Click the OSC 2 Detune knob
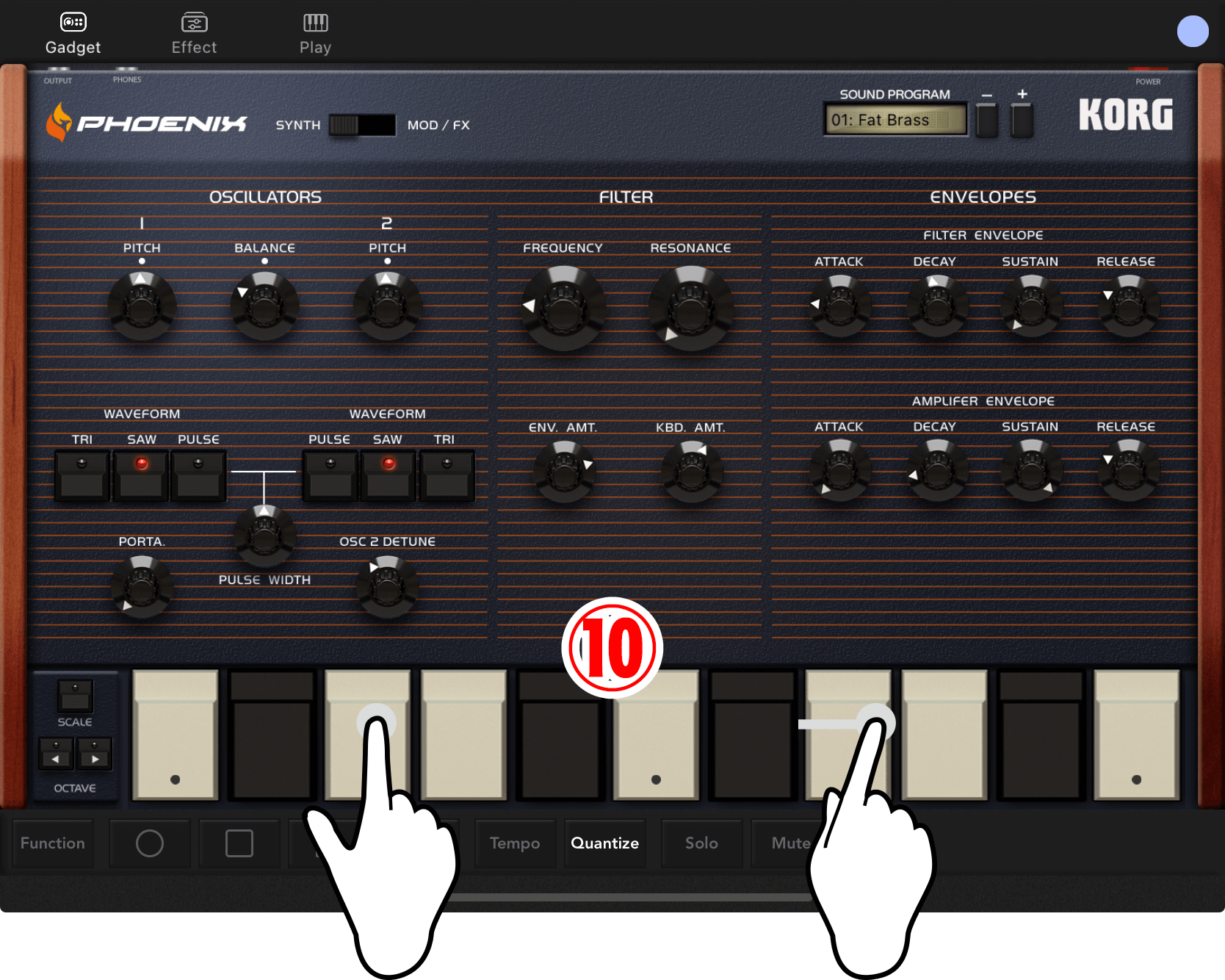This screenshot has height=980, width=1225. [387, 587]
